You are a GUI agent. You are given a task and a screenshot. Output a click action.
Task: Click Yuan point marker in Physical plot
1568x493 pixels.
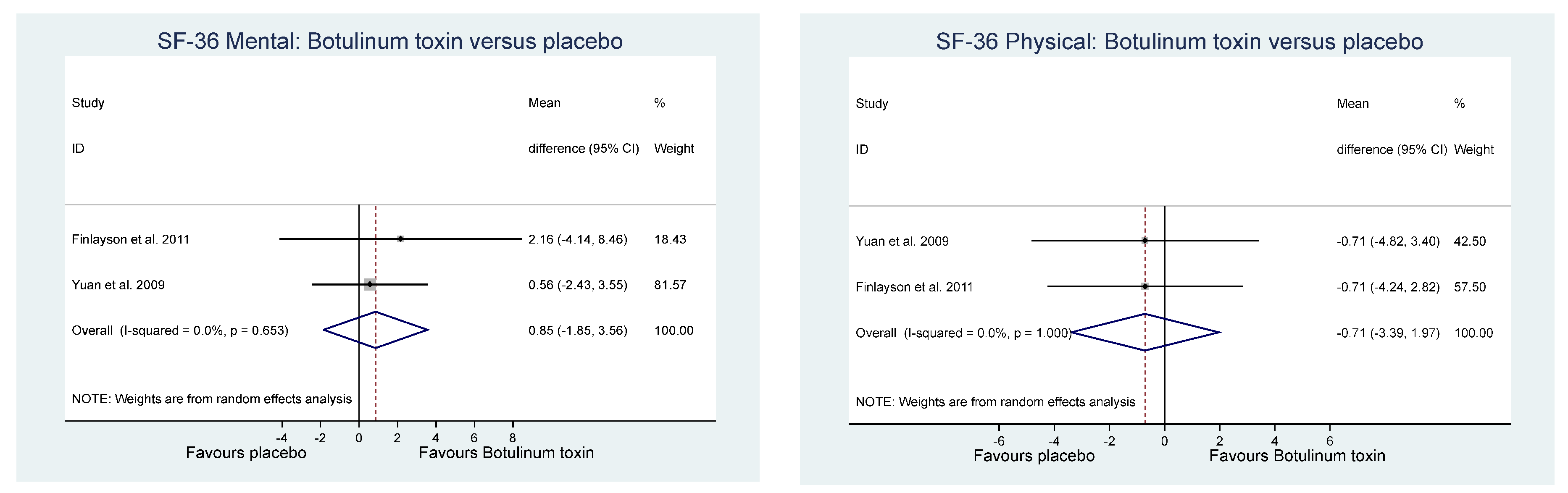click(x=1144, y=241)
